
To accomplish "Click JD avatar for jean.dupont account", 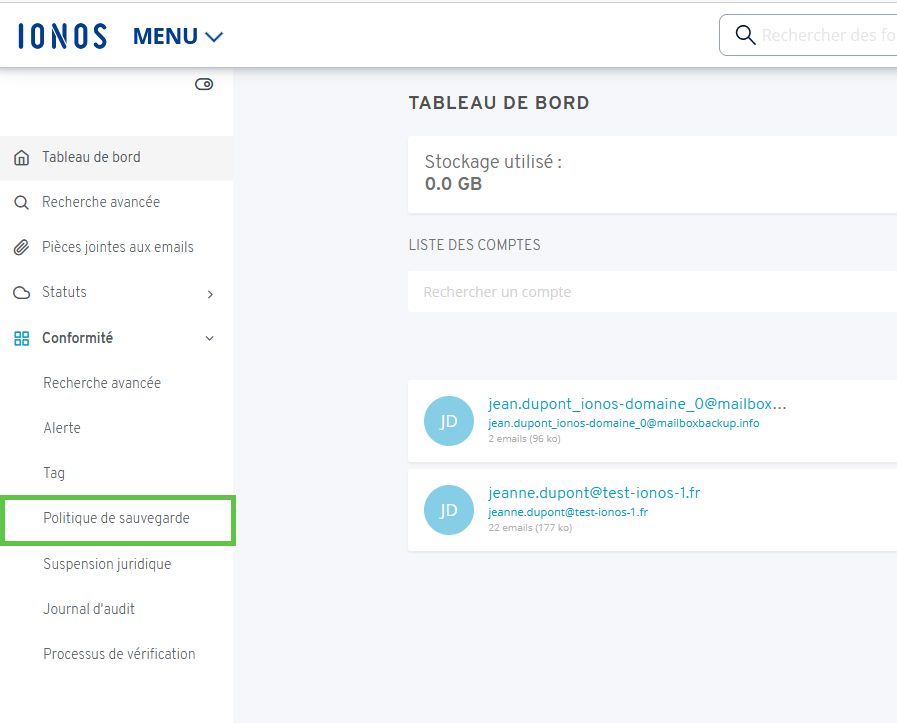I will point(448,421).
